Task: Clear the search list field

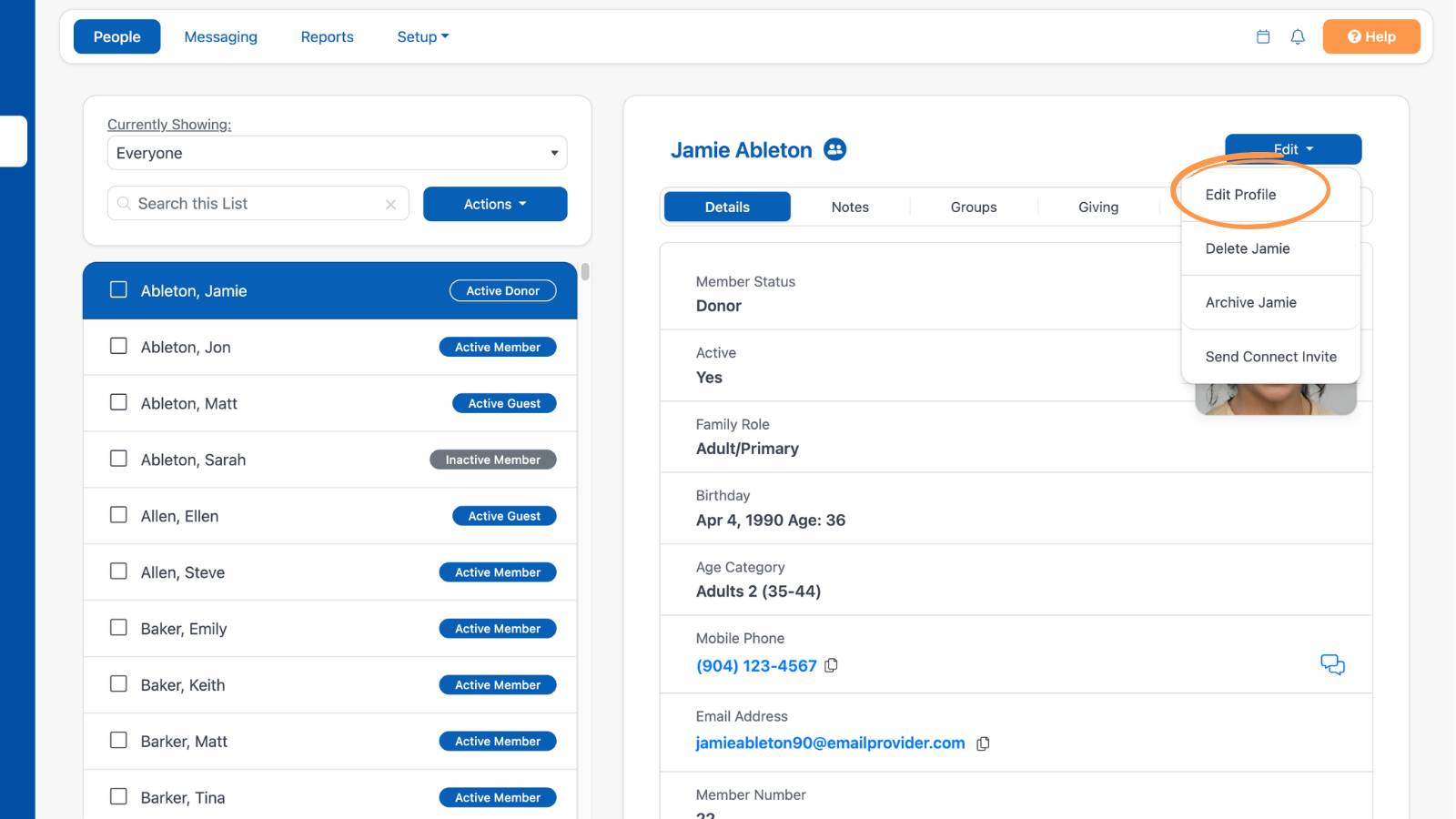Action: [x=390, y=205]
